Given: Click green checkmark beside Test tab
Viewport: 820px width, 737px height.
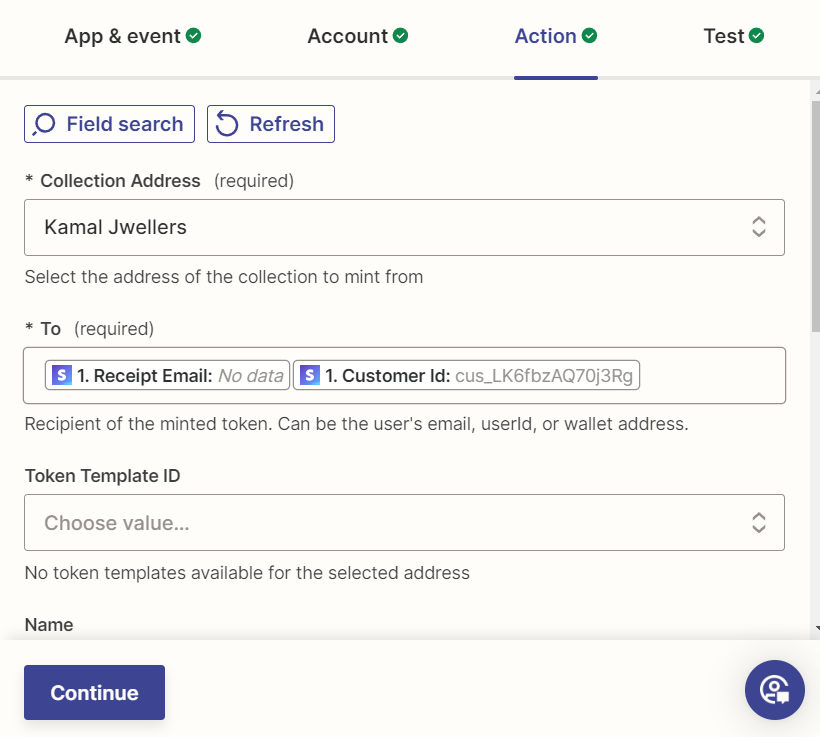Looking at the screenshot, I should click(x=757, y=36).
